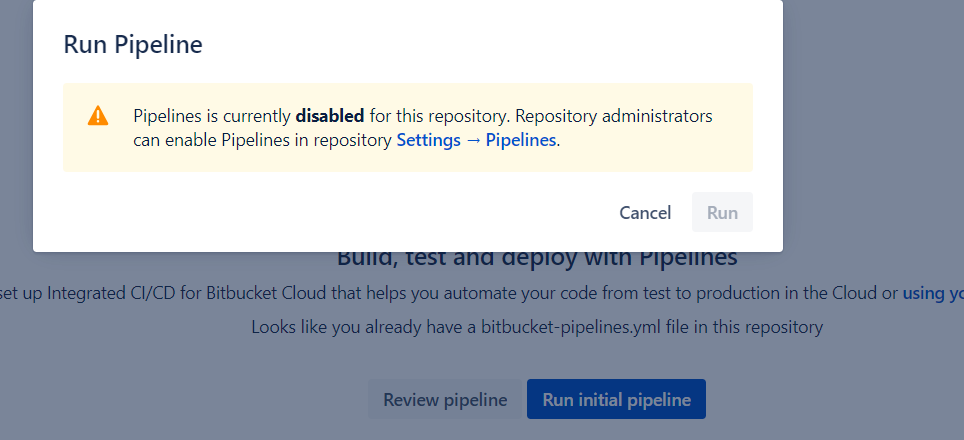This screenshot has width=964, height=440.
Task: Click the arrow symbol between Settings and Pipelines
Action: click(x=473, y=140)
